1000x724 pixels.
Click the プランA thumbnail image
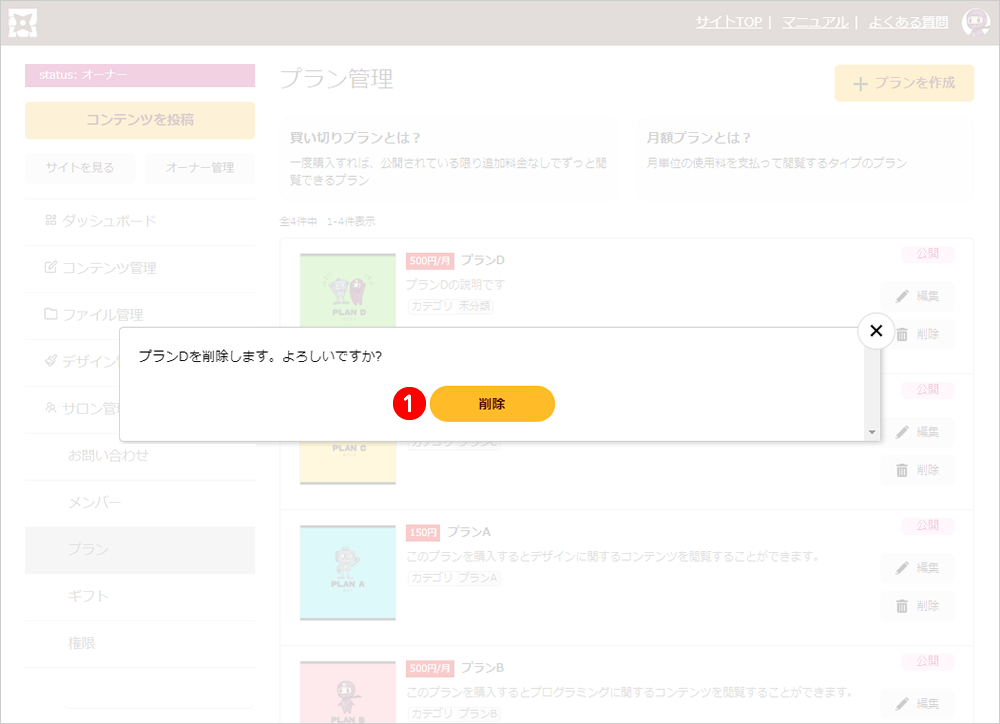(348, 572)
